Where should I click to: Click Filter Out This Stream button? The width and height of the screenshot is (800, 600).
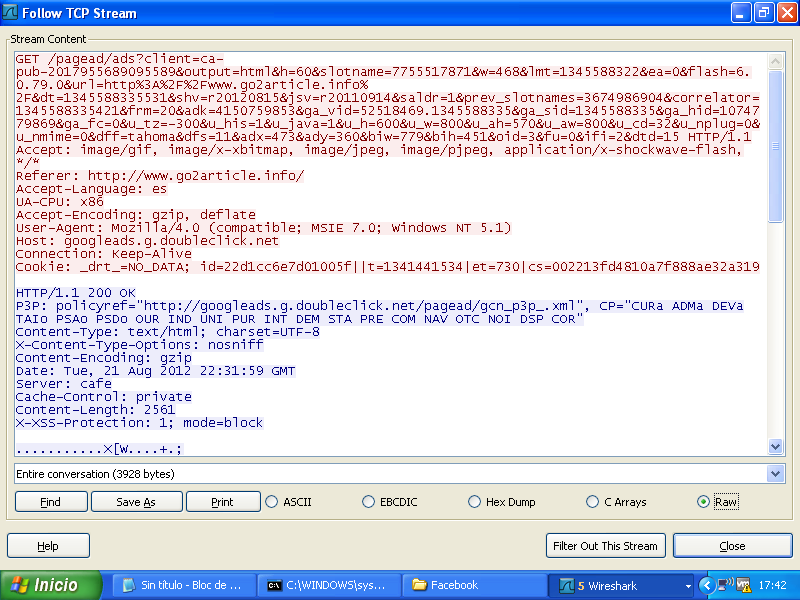click(606, 546)
